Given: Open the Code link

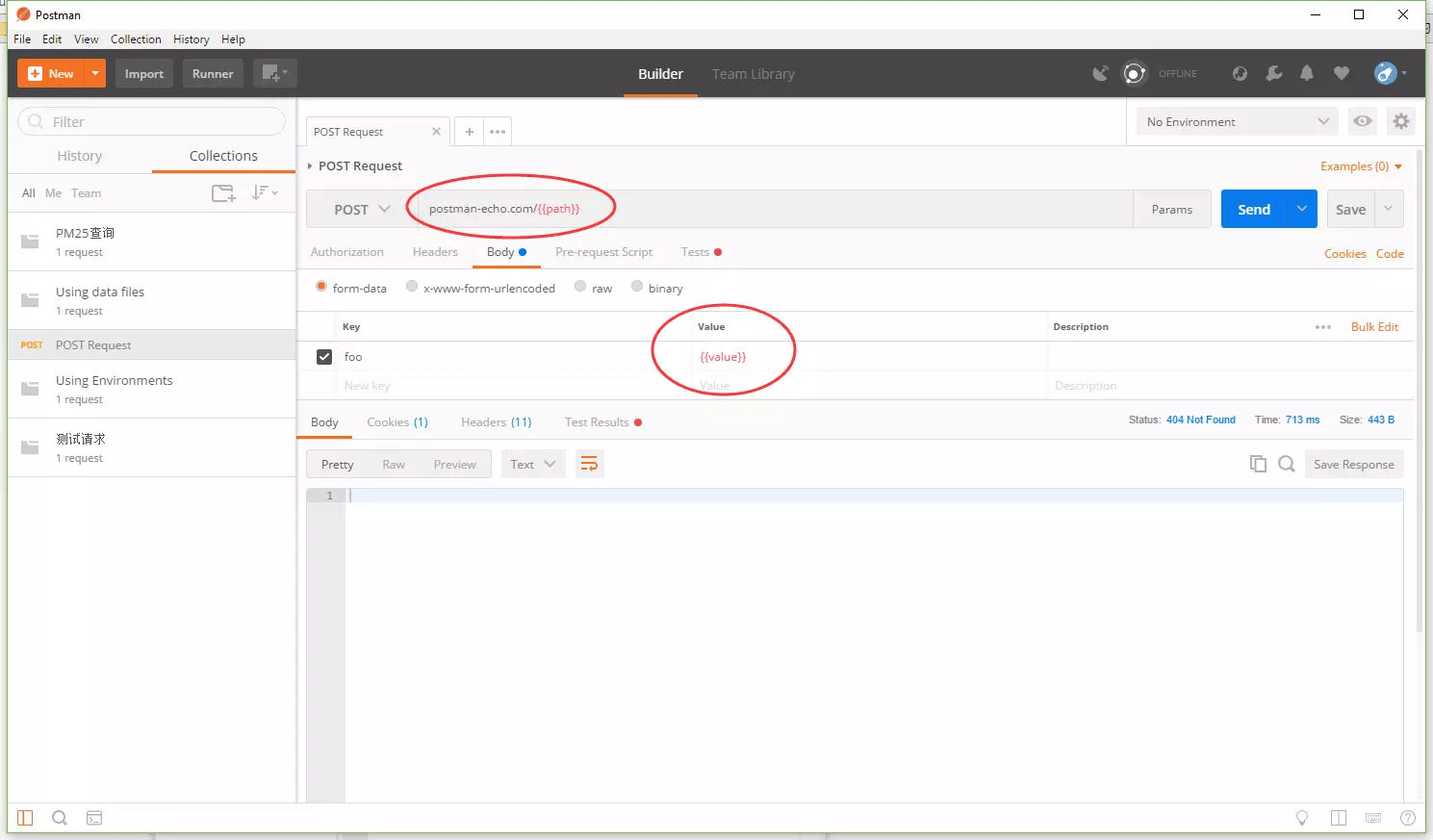Looking at the screenshot, I should point(1390,254).
